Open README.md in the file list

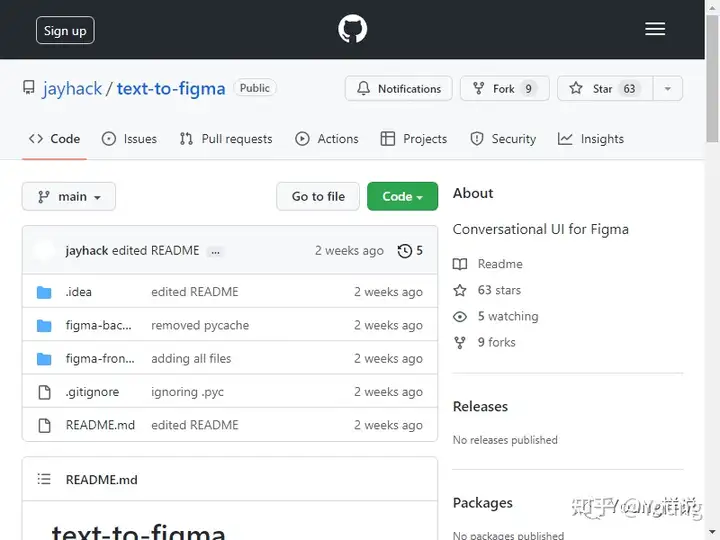[x=101, y=425]
